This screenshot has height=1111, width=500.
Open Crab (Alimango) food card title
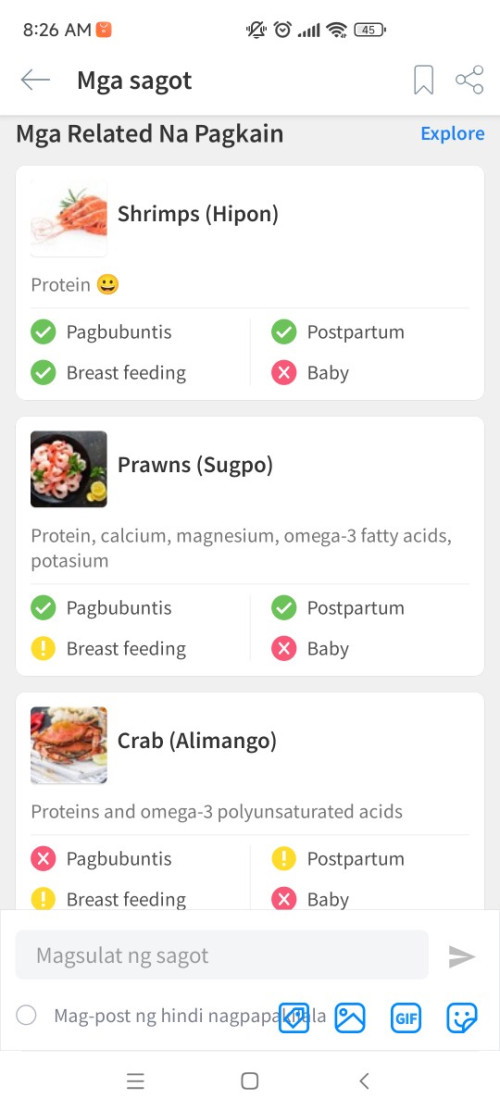197,741
